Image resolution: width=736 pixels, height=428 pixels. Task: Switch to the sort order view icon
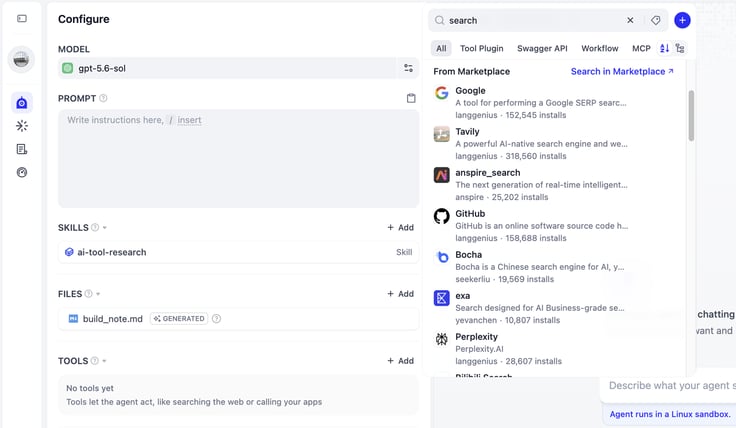coord(664,48)
